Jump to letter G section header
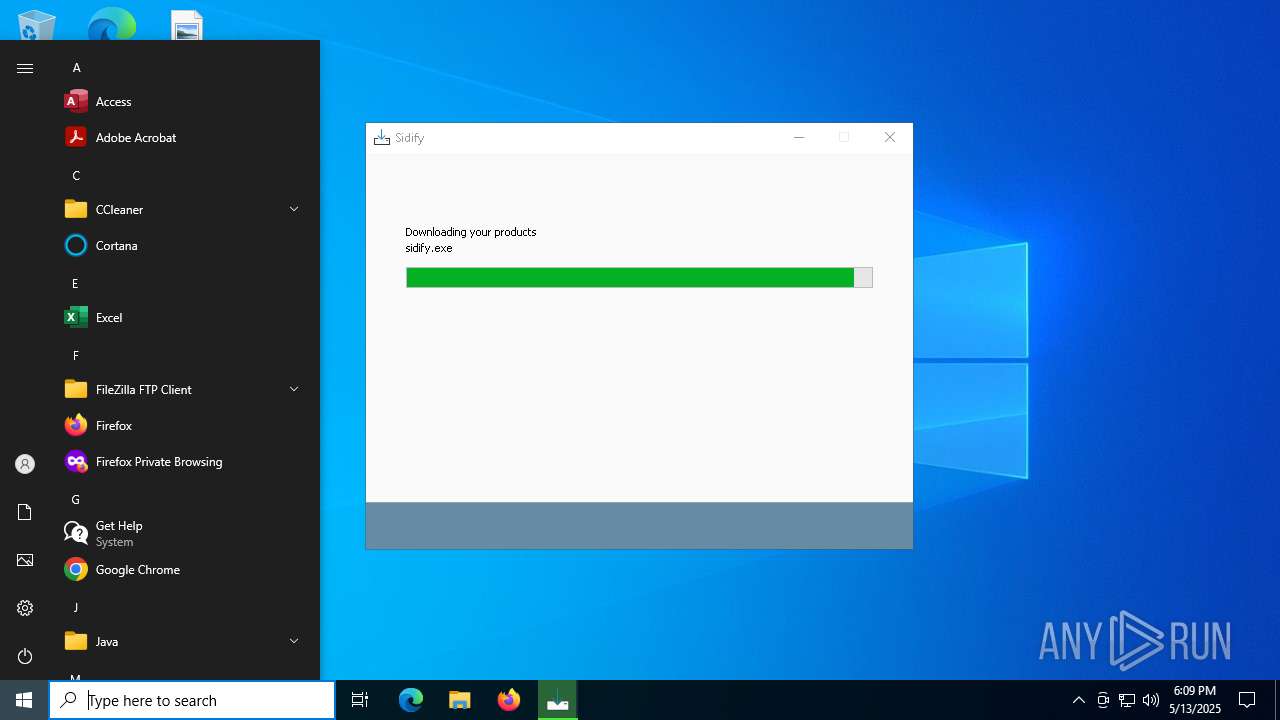The height and width of the screenshot is (720, 1280). tap(75, 500)
